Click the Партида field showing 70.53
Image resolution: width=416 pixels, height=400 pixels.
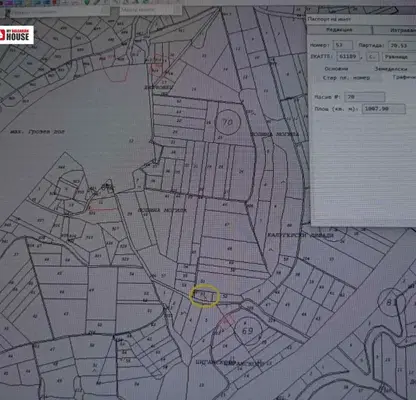(x=402, y=46)
